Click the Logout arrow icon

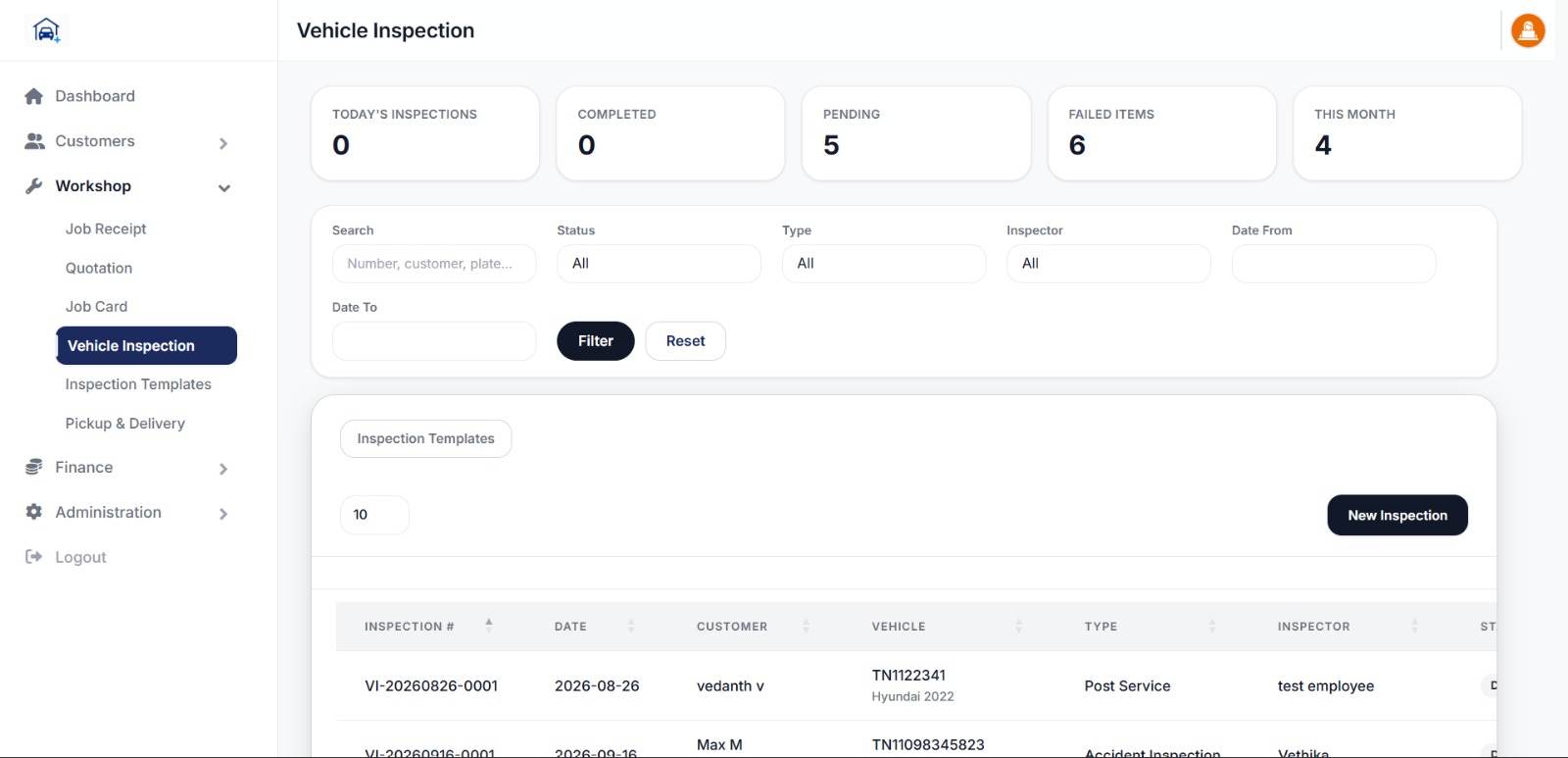point(33,557)
